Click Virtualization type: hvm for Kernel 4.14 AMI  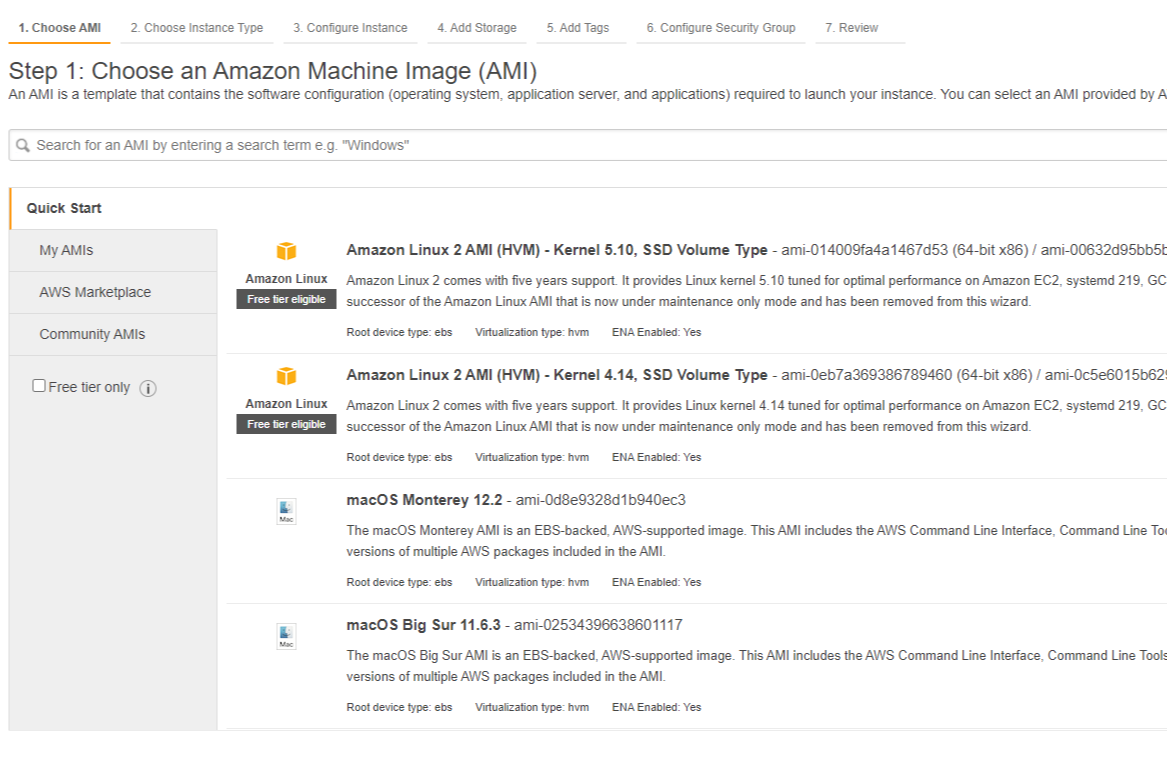click(x=532, y=457)
